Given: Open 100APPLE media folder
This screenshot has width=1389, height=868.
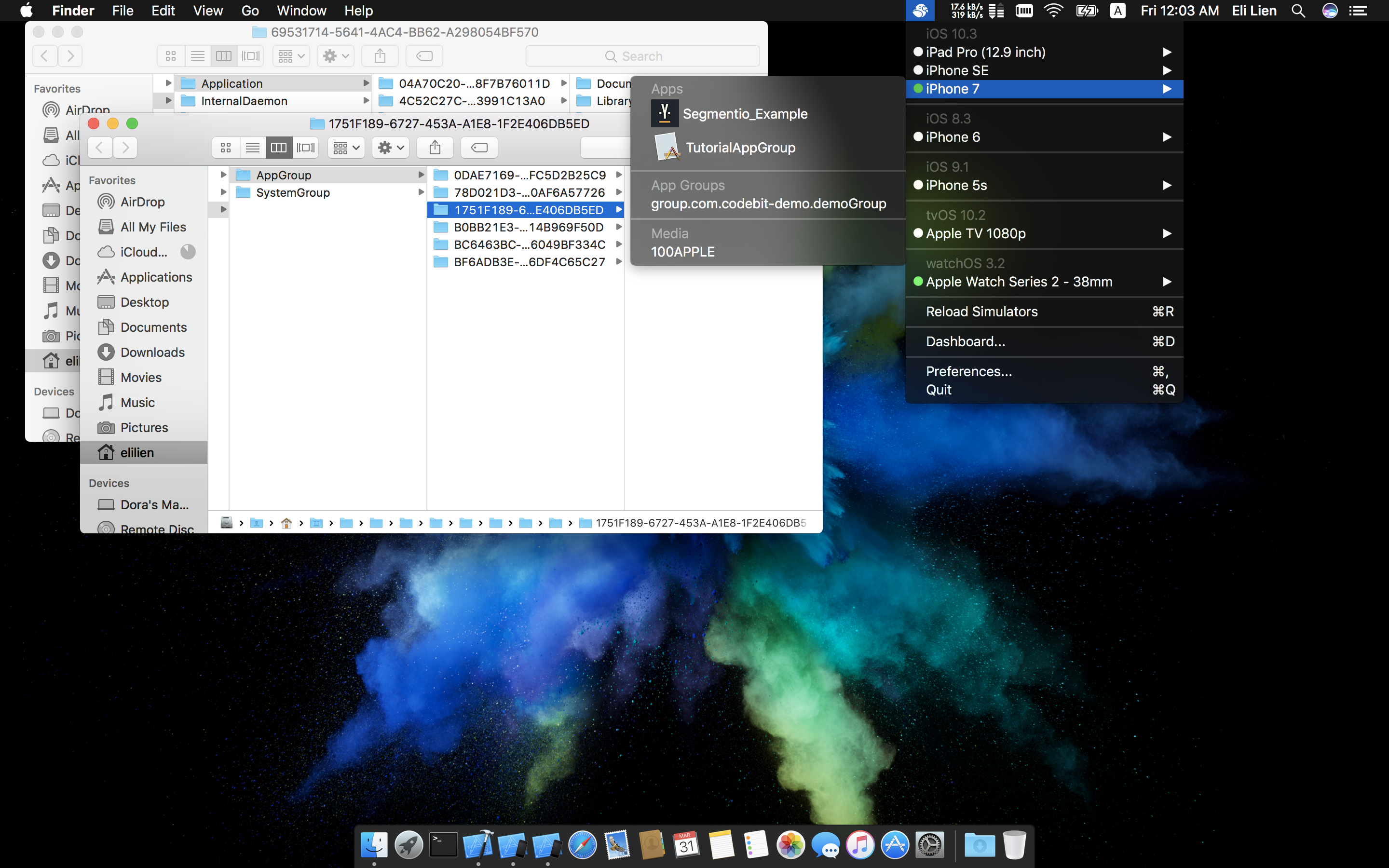Looking at the screenshot, I should click(768, 252).
